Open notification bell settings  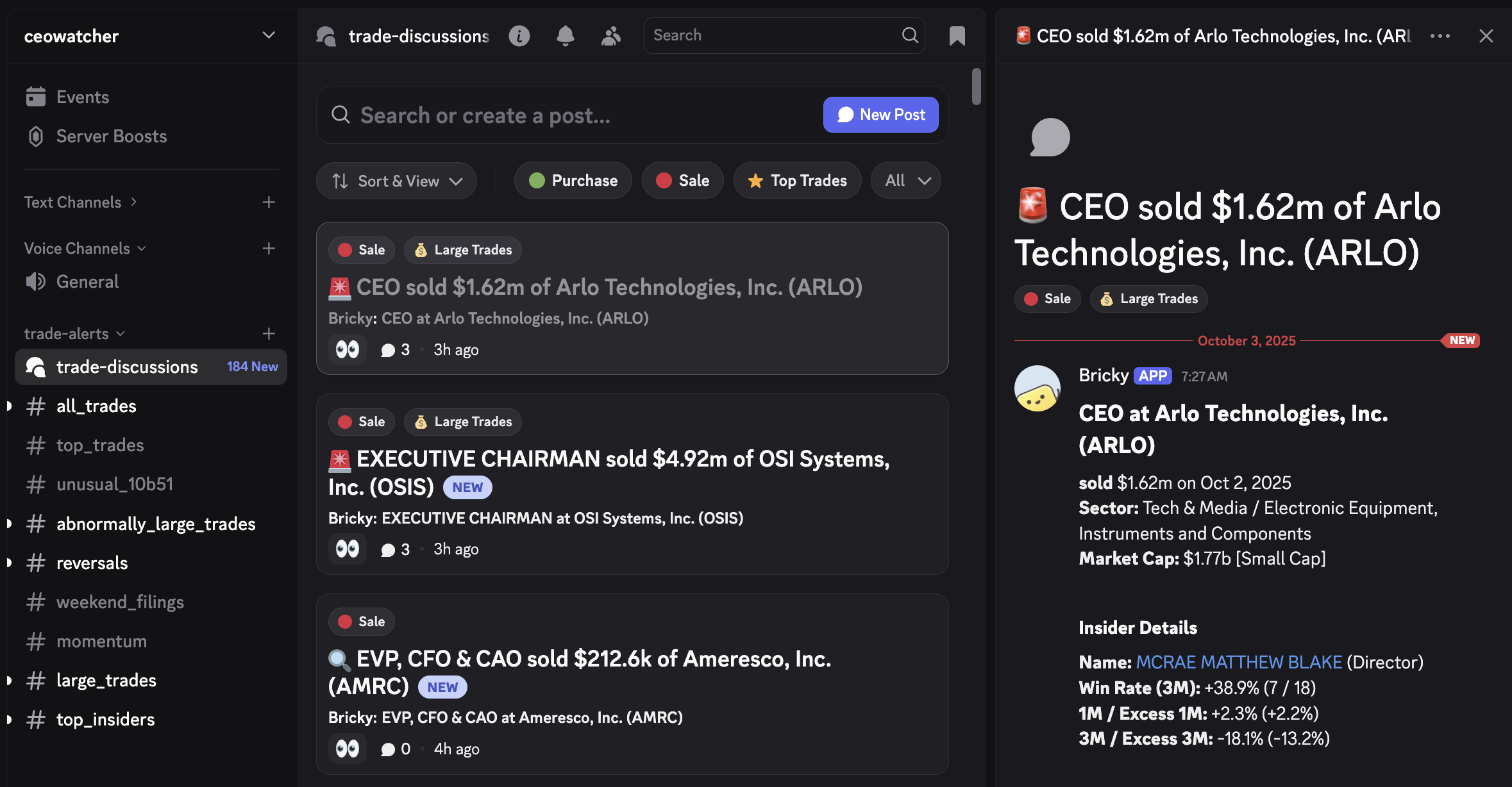coord(565,36)
